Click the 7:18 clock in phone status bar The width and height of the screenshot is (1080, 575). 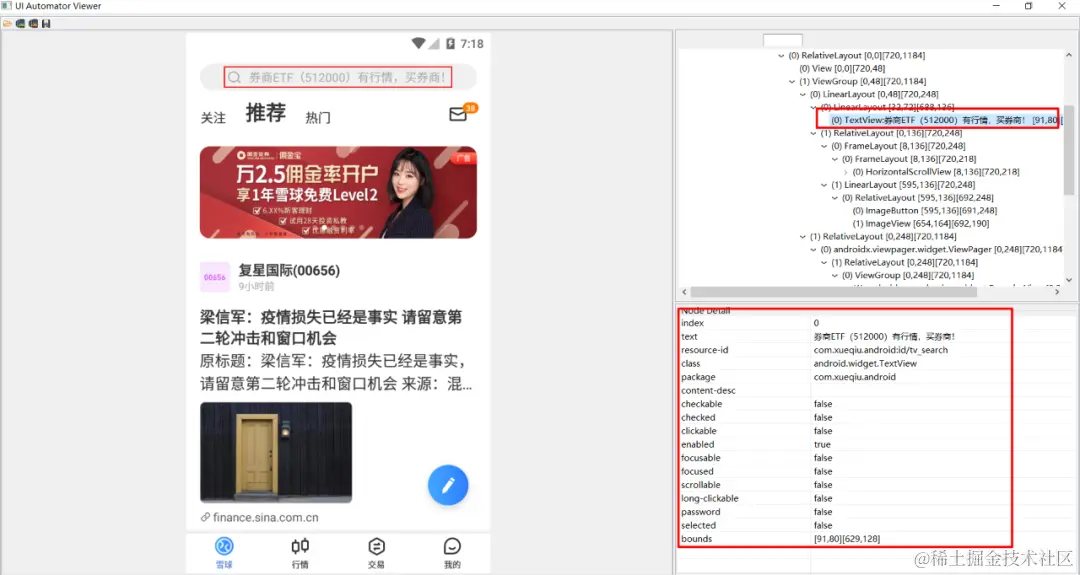pos(472,43)
